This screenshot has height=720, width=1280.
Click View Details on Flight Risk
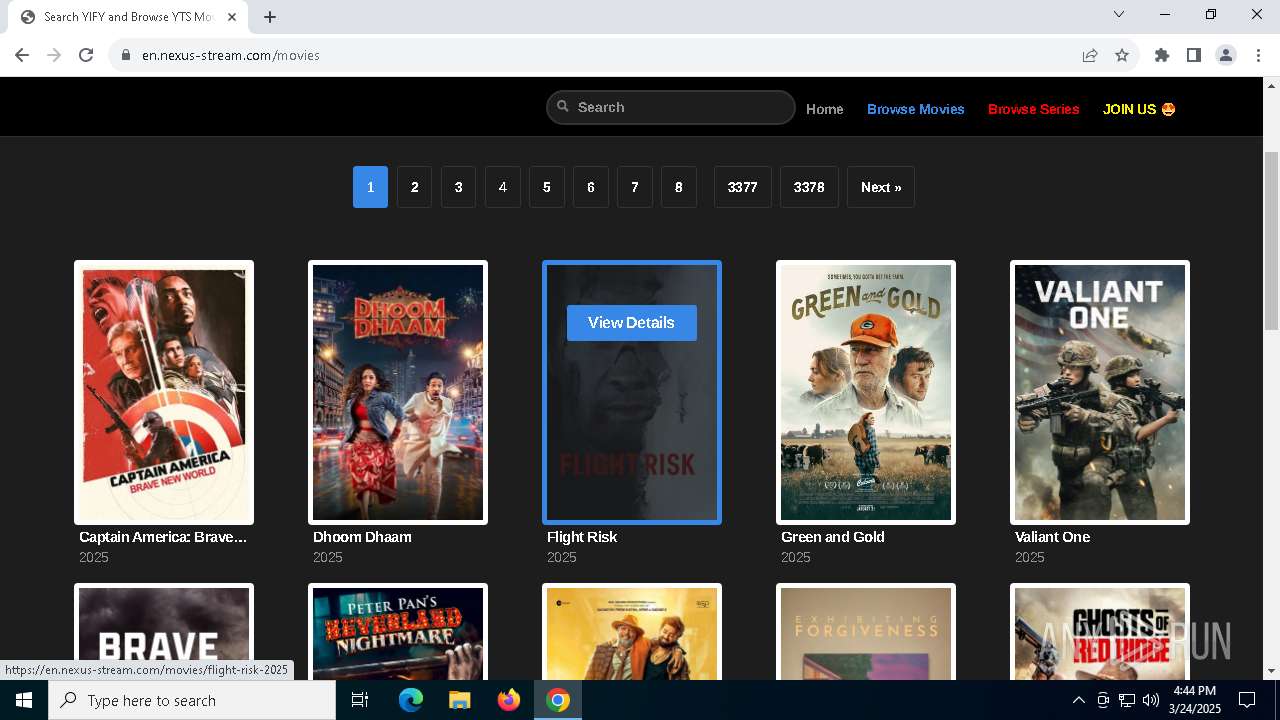[x=631, y=323]
